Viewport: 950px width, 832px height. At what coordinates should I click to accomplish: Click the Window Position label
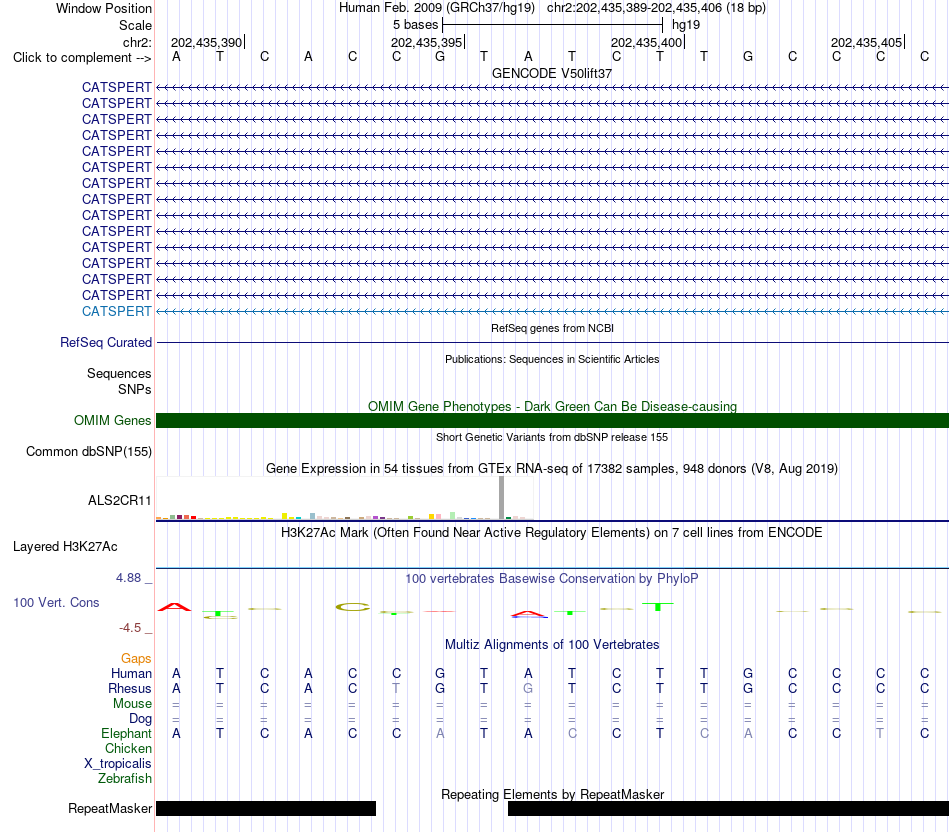(104, 8)
